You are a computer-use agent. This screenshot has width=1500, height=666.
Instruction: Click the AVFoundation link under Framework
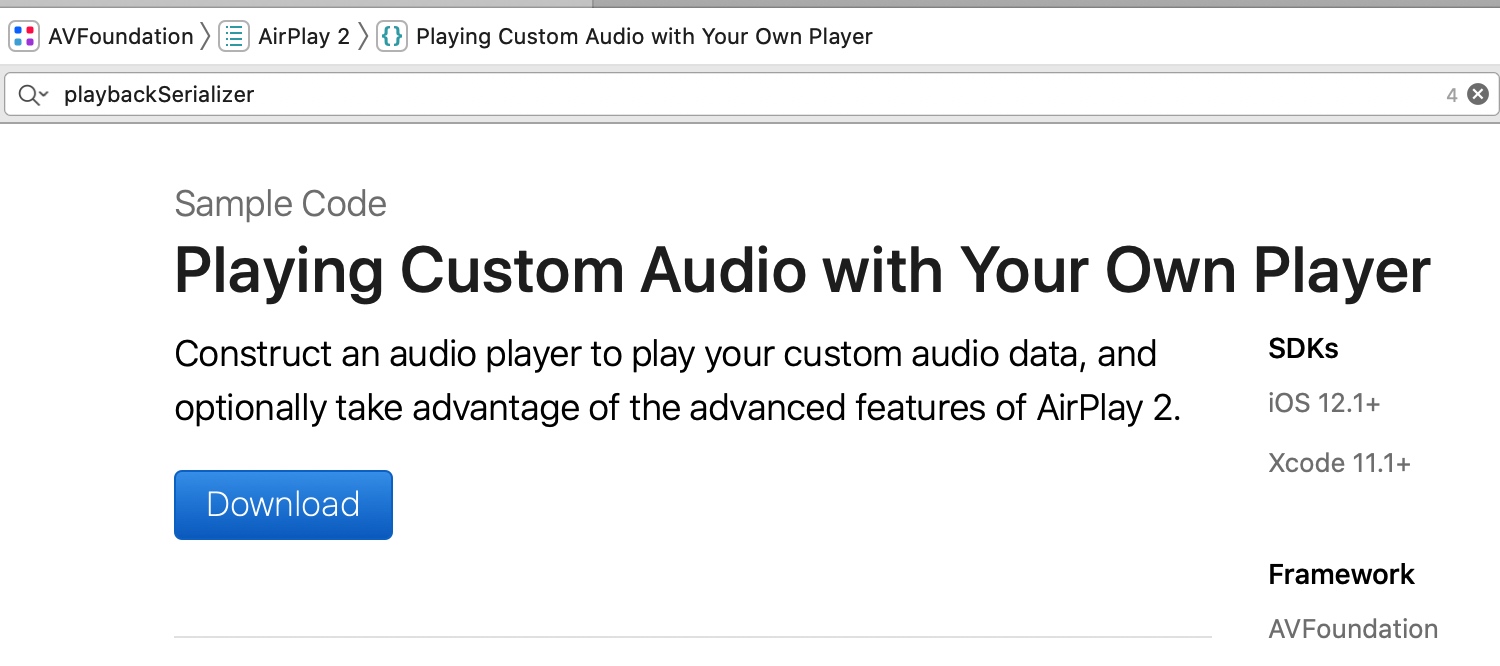(x=1353, y=629)
